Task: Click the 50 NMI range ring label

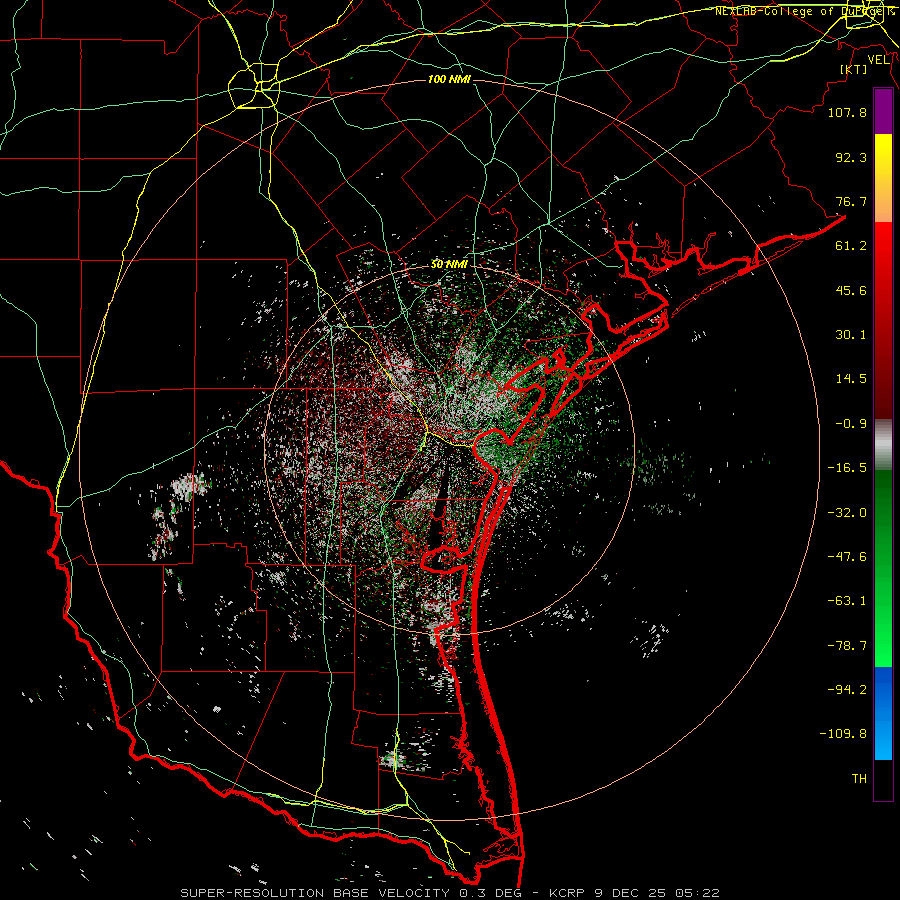Action: pyautogui.click(x=449, y=264)
